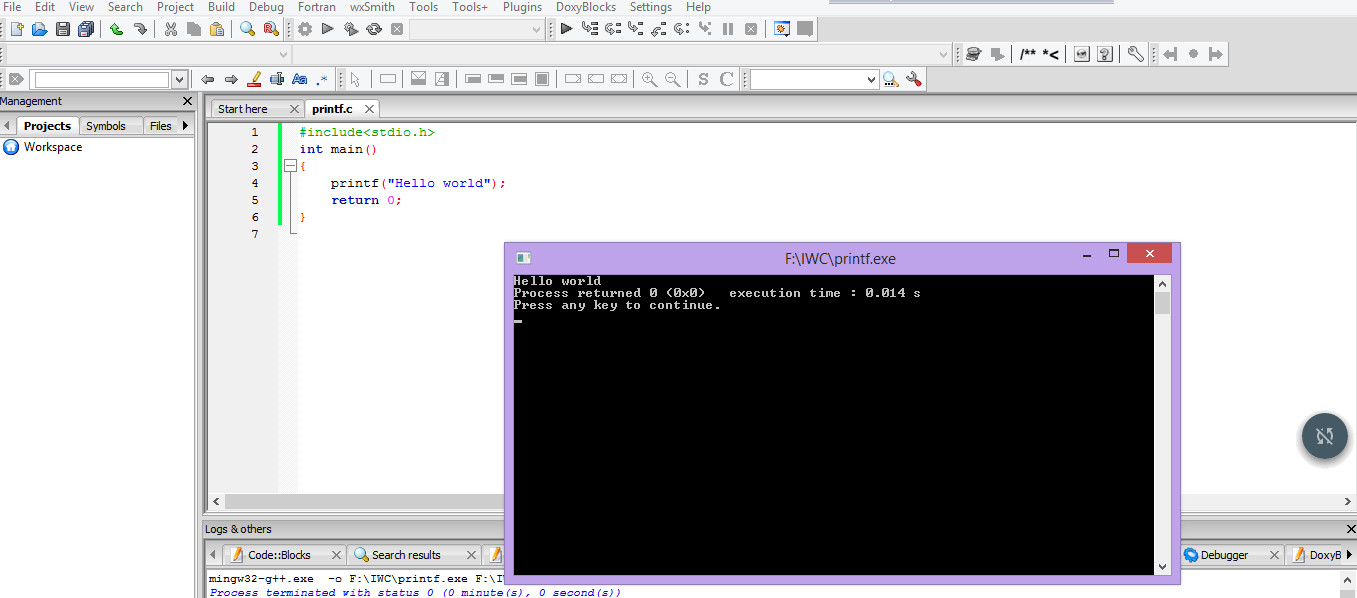Switch to the Symbols tab in Management
The width and height of the screenshot is (1357, 598).
105,126
